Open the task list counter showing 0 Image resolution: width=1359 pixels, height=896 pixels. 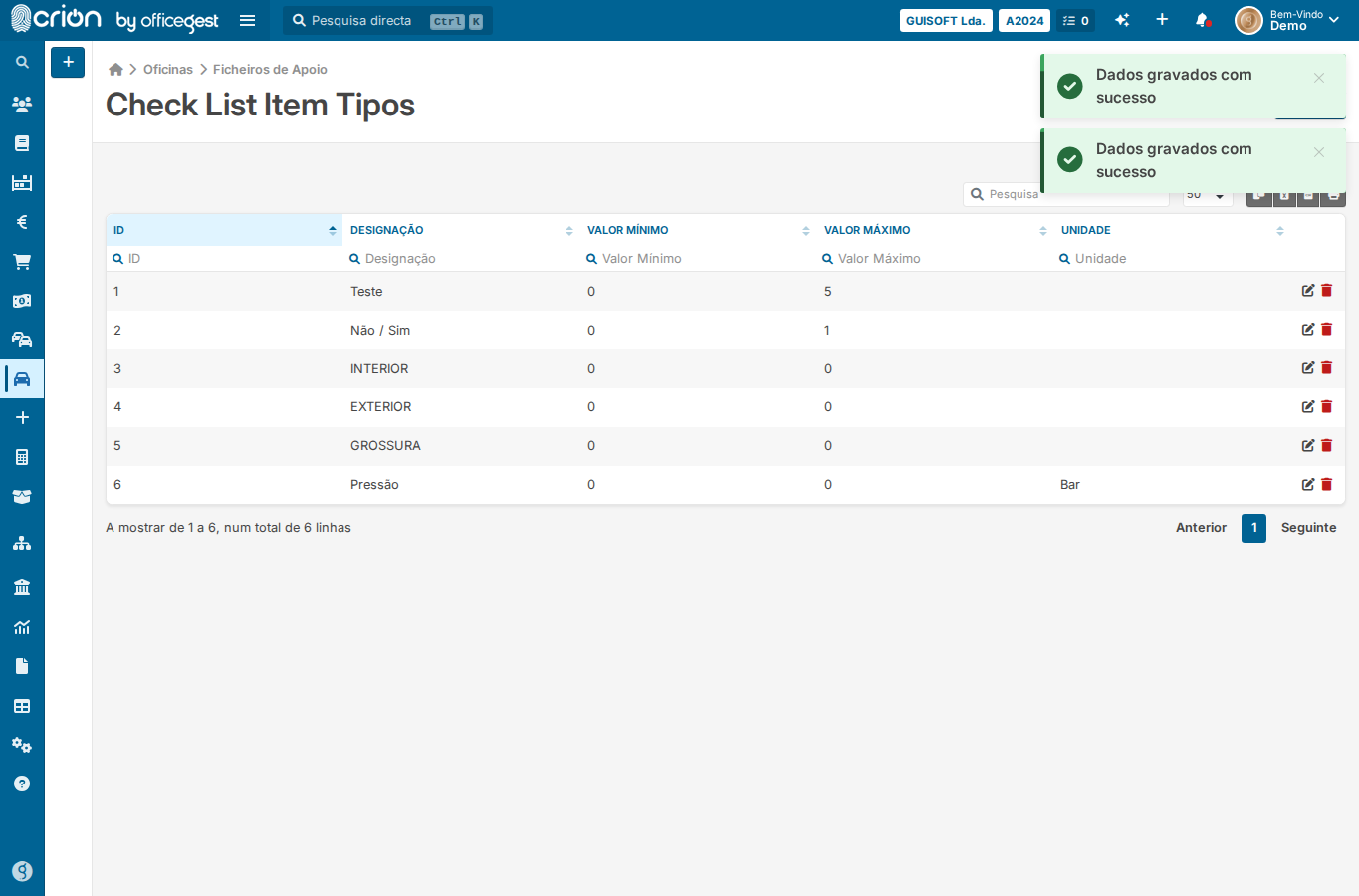pos(1076,21)
